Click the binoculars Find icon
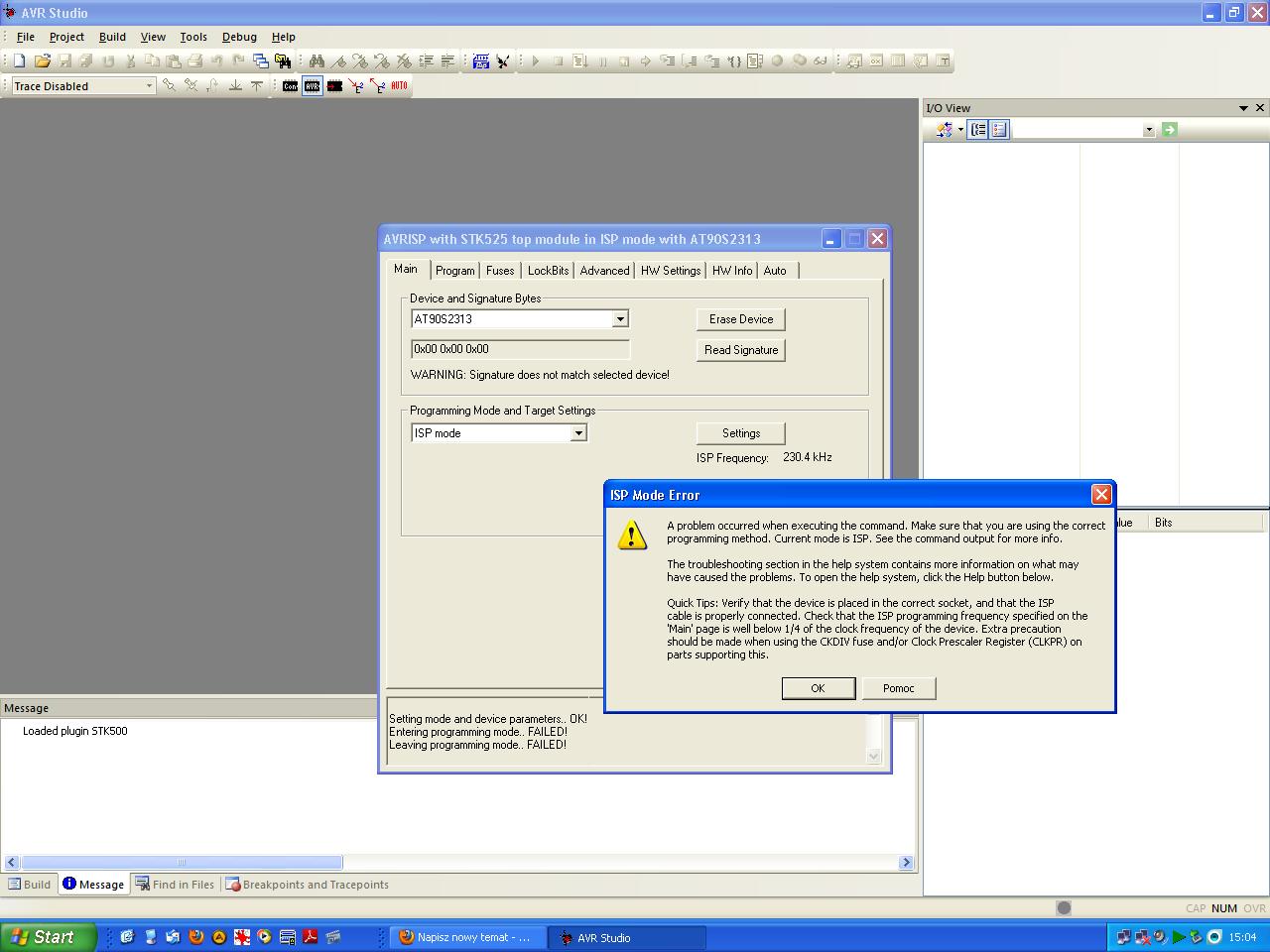 tap(317, 60)
